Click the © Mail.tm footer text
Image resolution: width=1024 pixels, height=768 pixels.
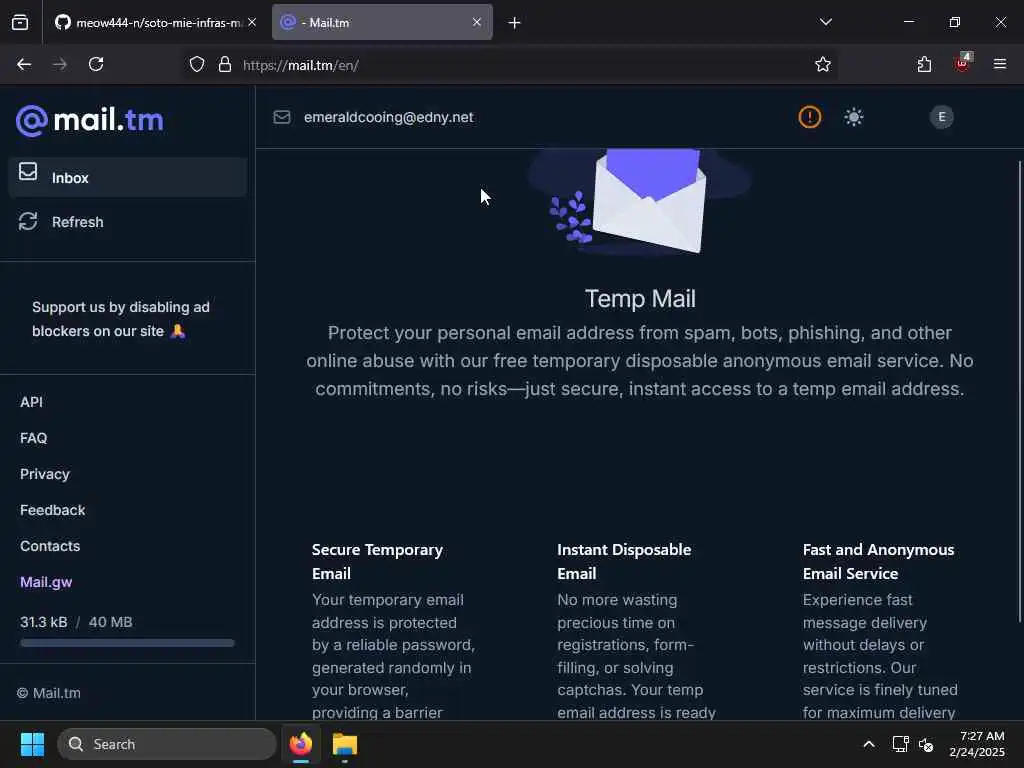coord(49,693)
